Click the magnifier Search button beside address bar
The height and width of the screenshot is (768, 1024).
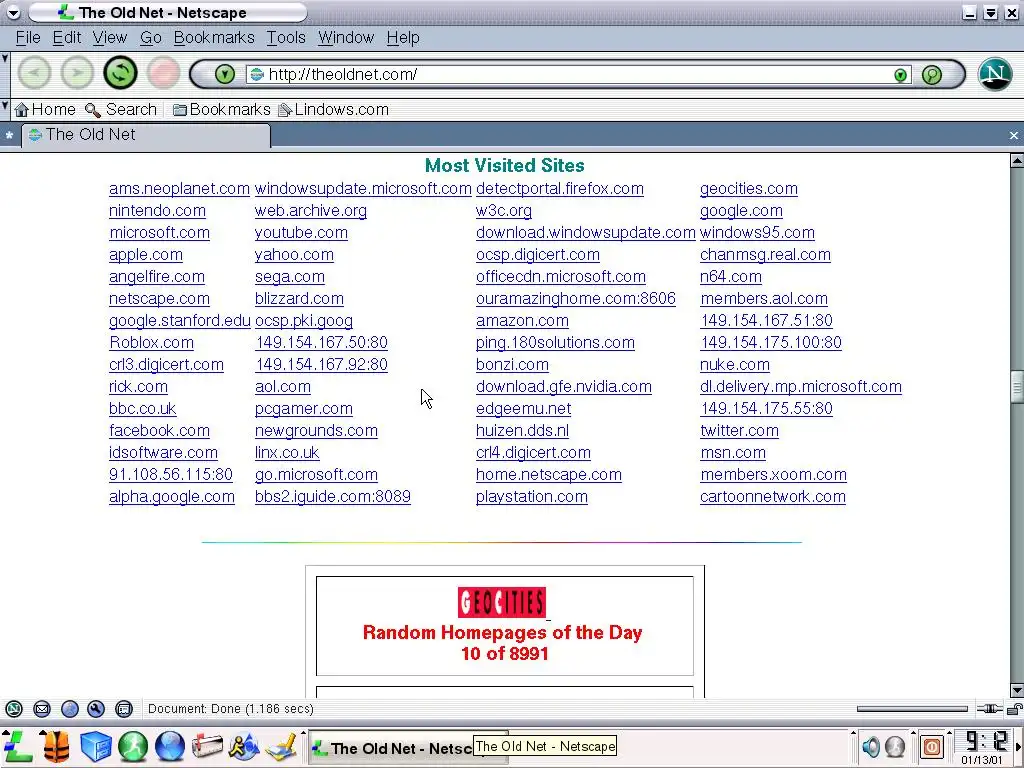932,74
